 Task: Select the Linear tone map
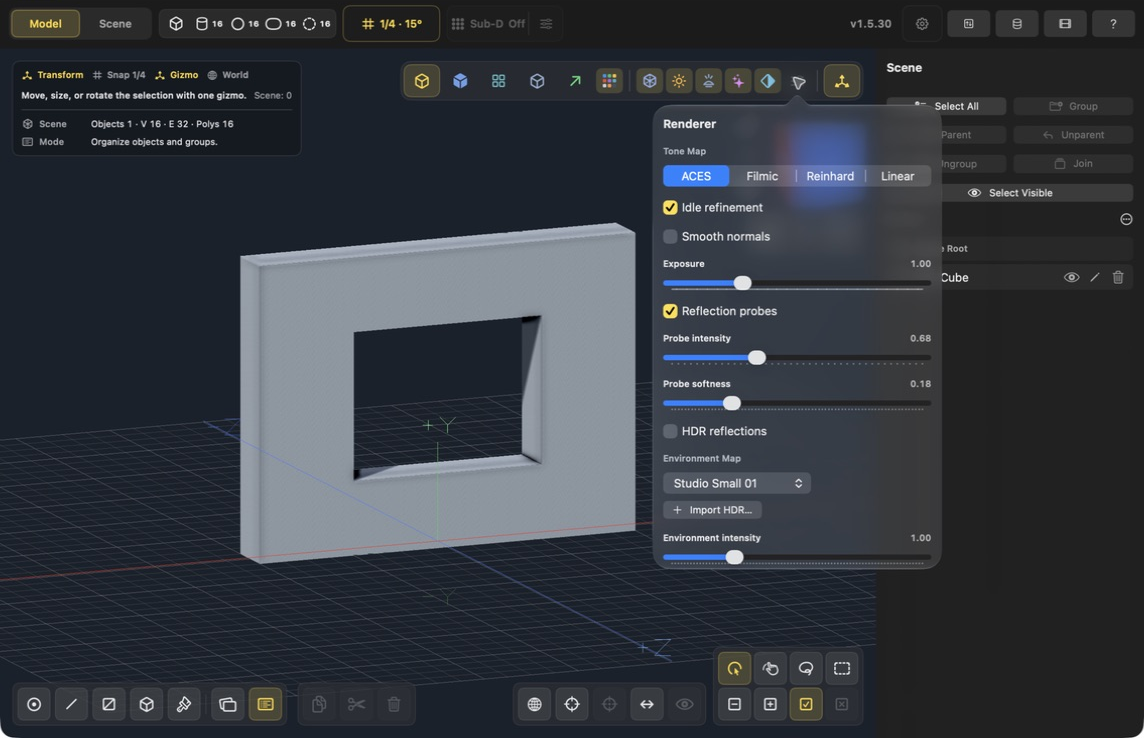897,176
